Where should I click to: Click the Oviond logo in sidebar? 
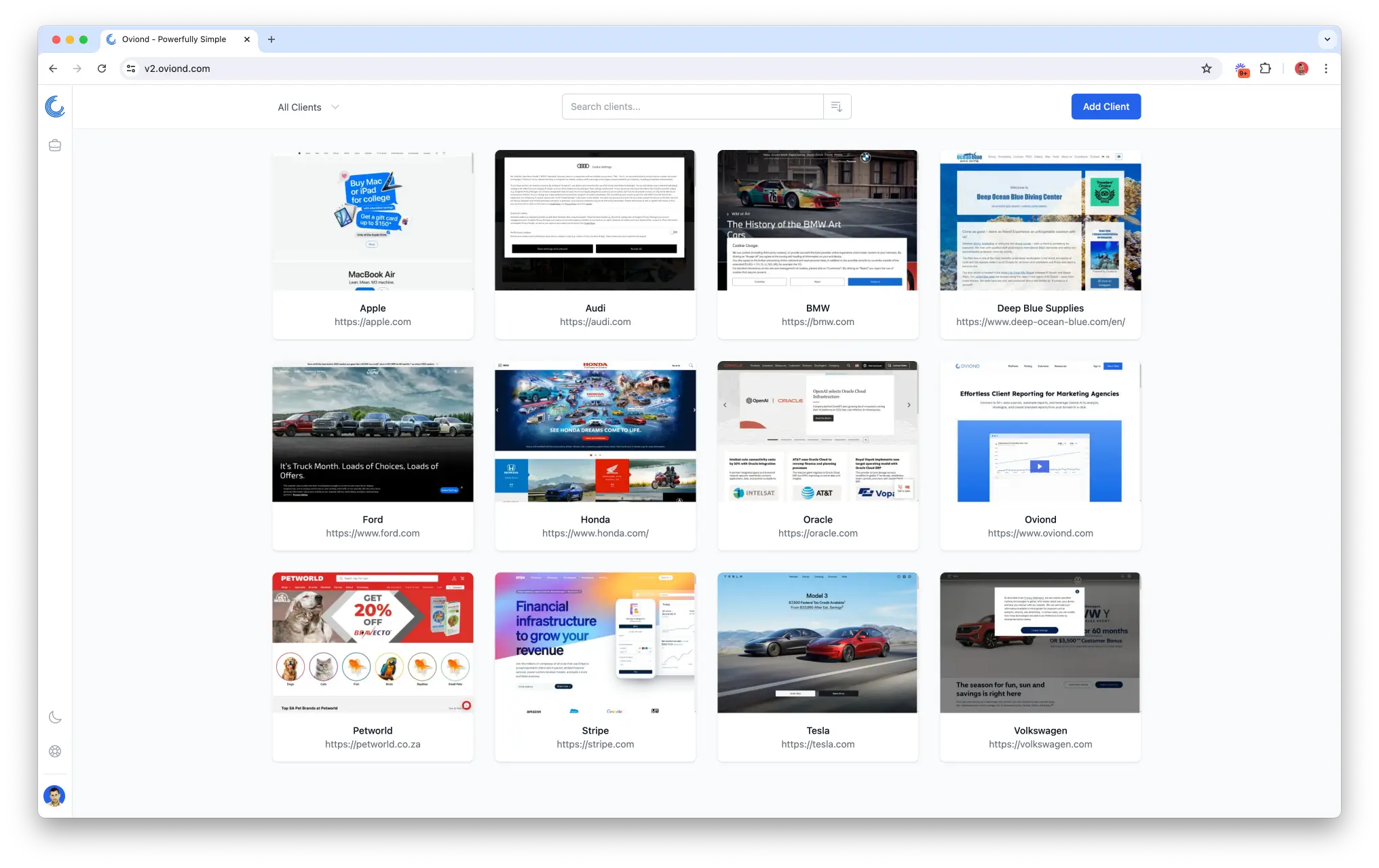coord(55,107)
